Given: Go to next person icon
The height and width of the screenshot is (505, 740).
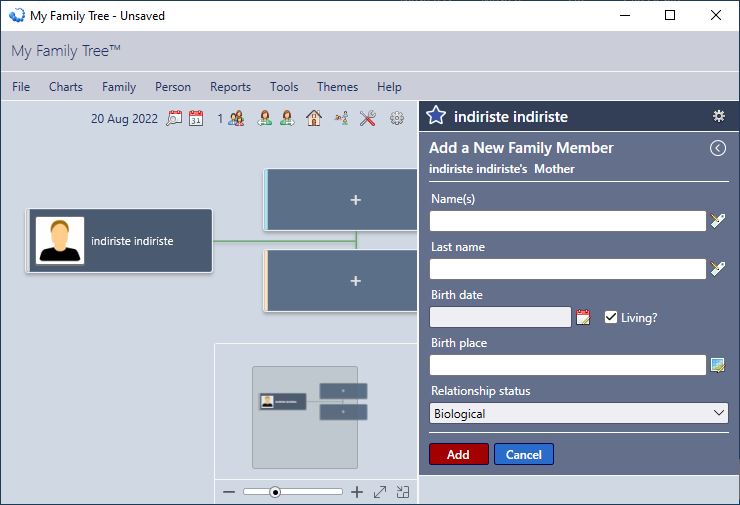Looking at the screenshot, I should (287, 118).
